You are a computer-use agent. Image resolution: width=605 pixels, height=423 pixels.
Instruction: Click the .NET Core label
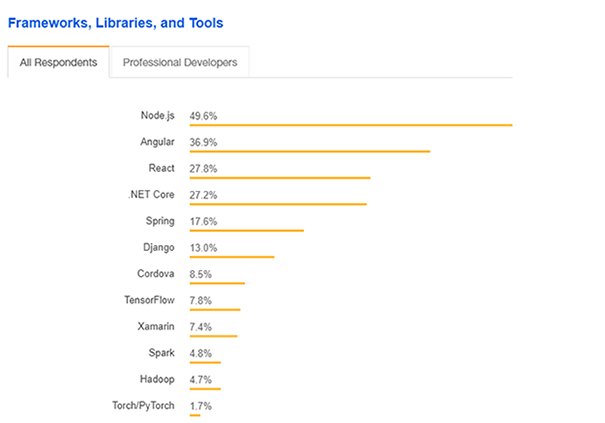[x=151, y=195]
